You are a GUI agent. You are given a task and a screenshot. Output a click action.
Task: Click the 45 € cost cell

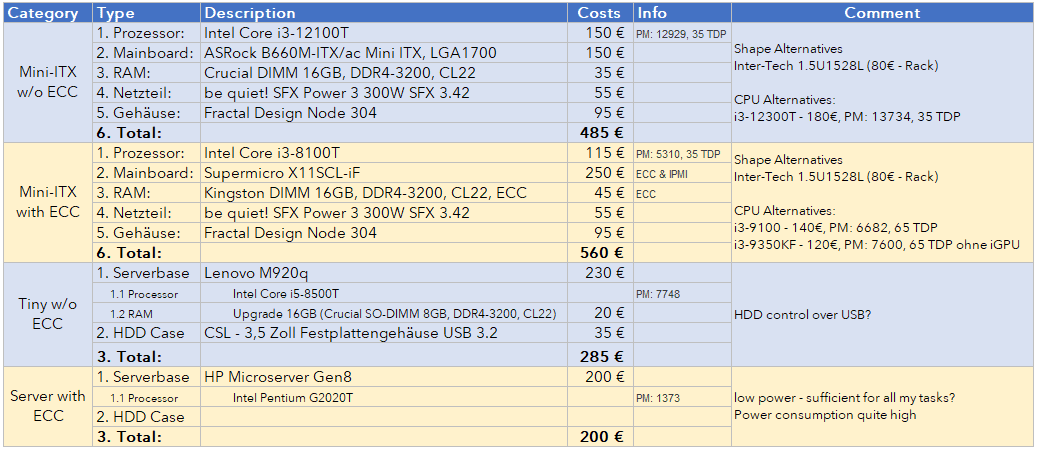tap(600, 193)
